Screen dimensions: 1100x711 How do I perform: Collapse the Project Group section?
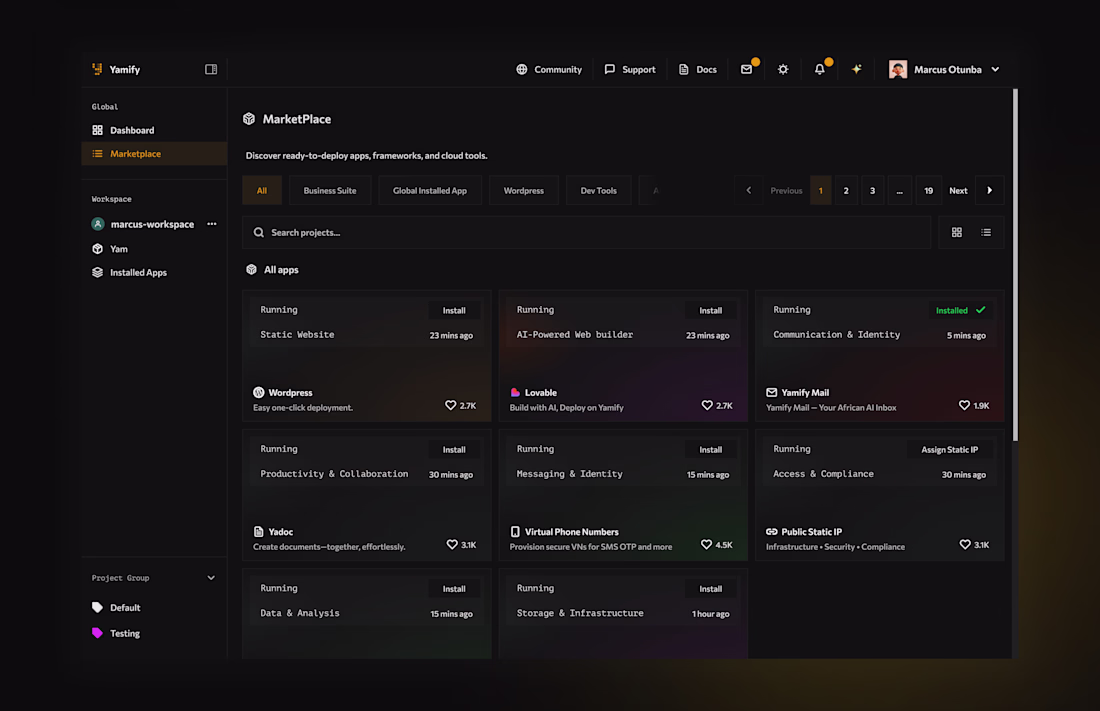(x=211, y=578)
